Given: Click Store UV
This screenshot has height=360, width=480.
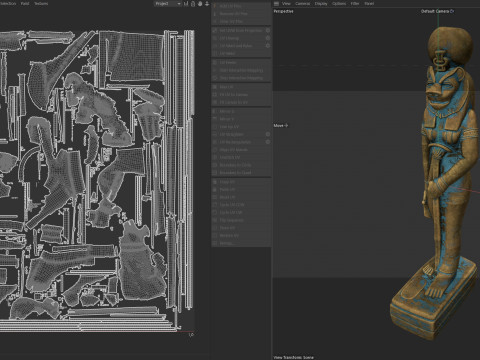Looking at the screenshot, I should (x=241, y=228).
